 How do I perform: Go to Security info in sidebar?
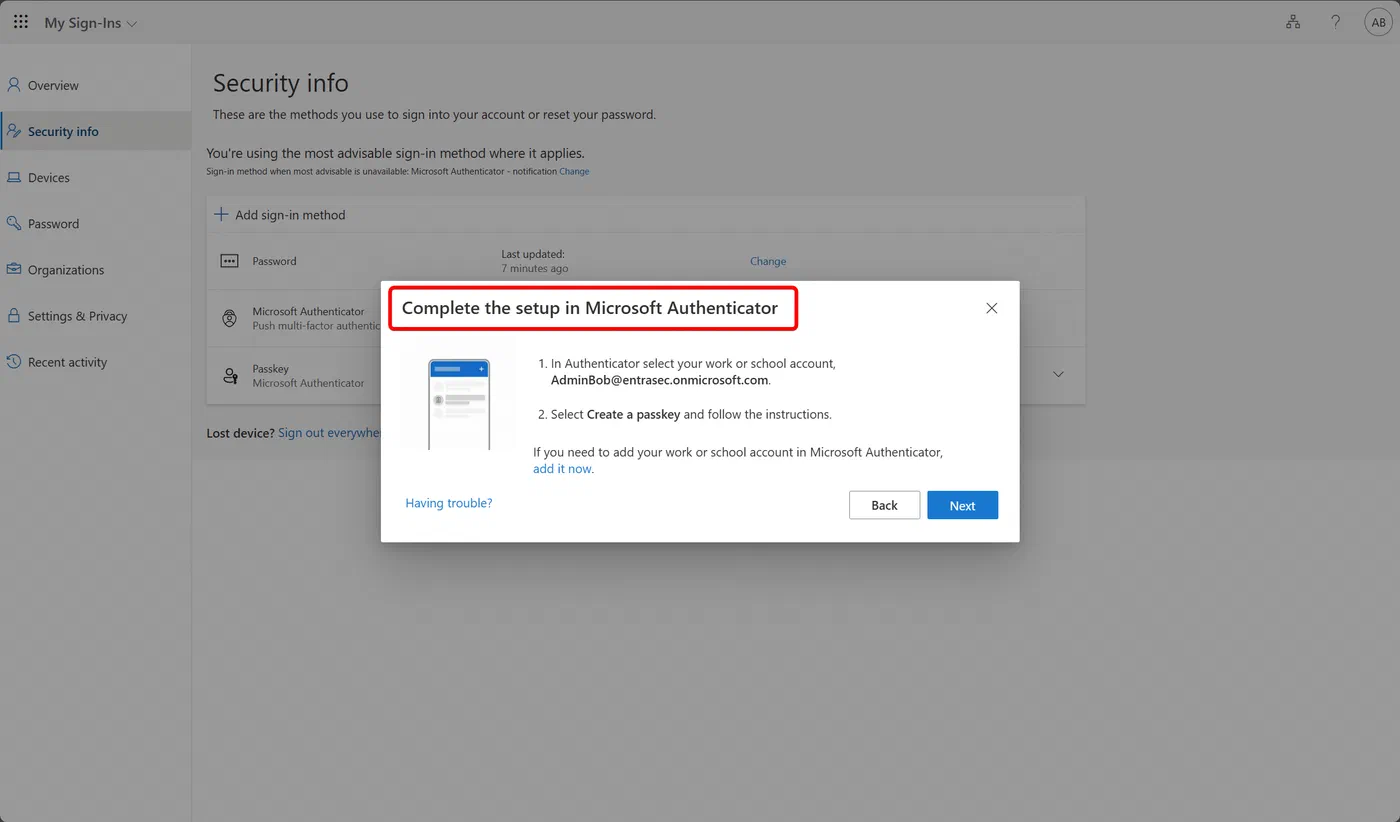96,131
